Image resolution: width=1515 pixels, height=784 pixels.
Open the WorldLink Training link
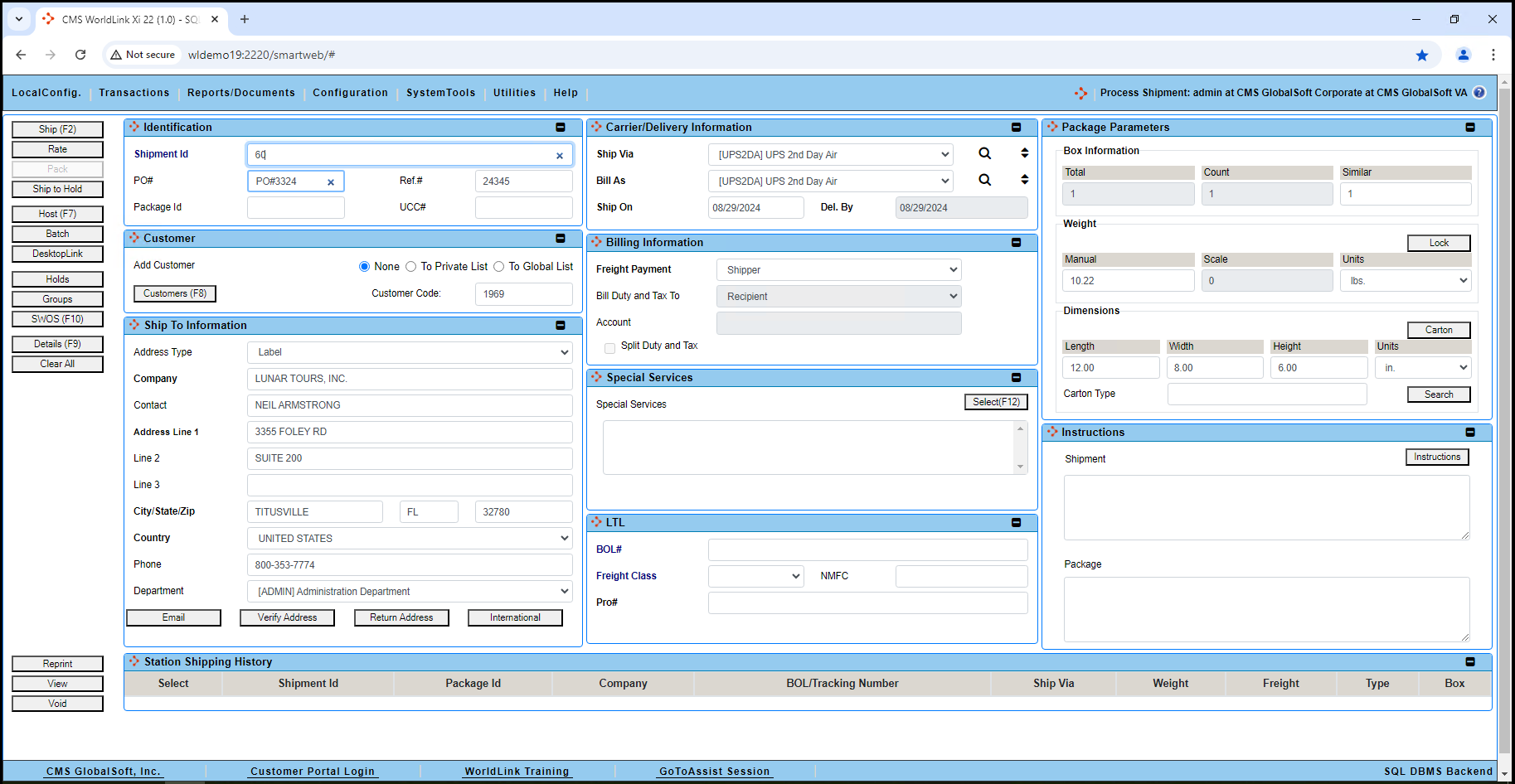pos(517,771)
